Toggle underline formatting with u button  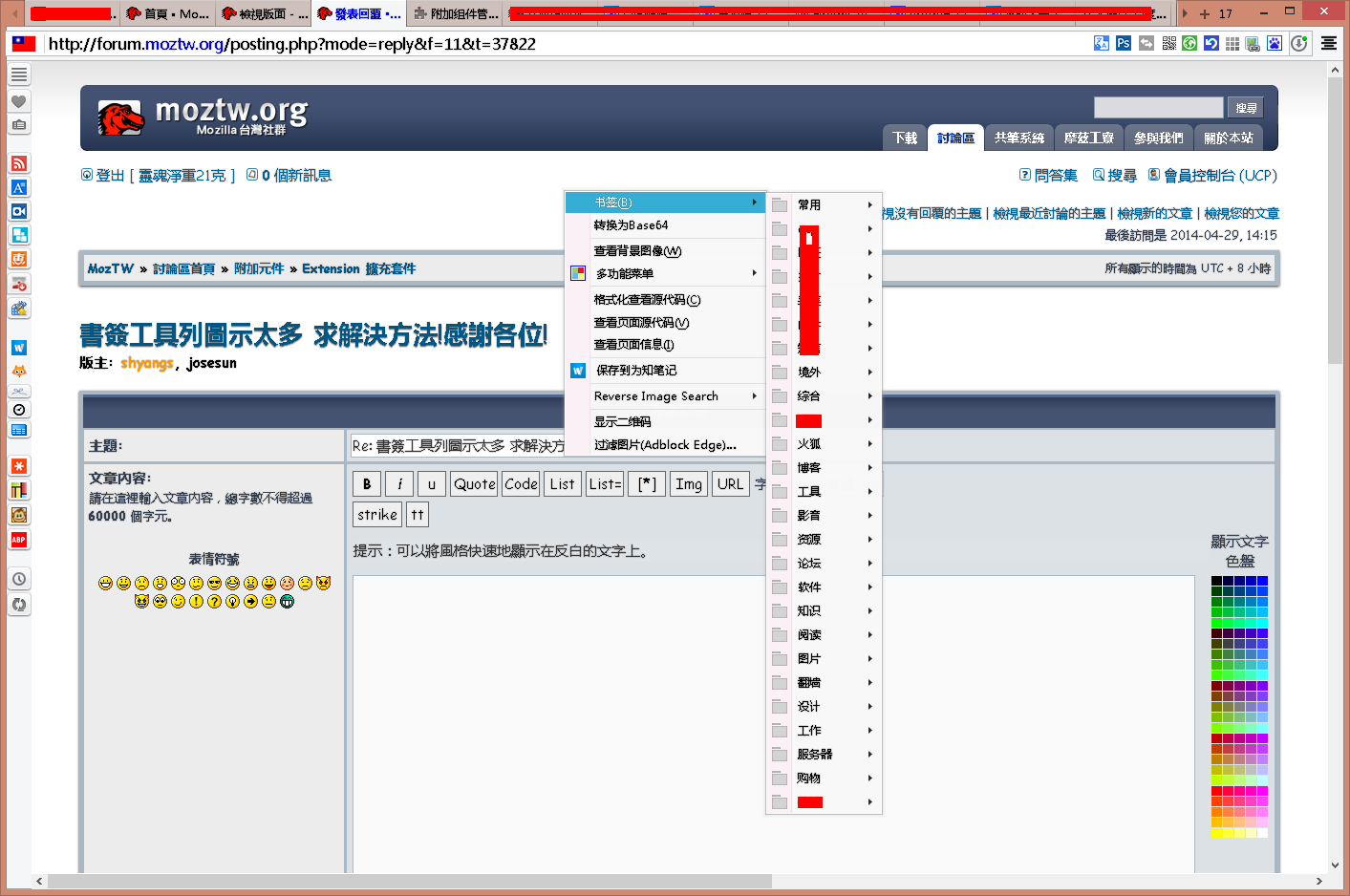click(x=431, y=484)
